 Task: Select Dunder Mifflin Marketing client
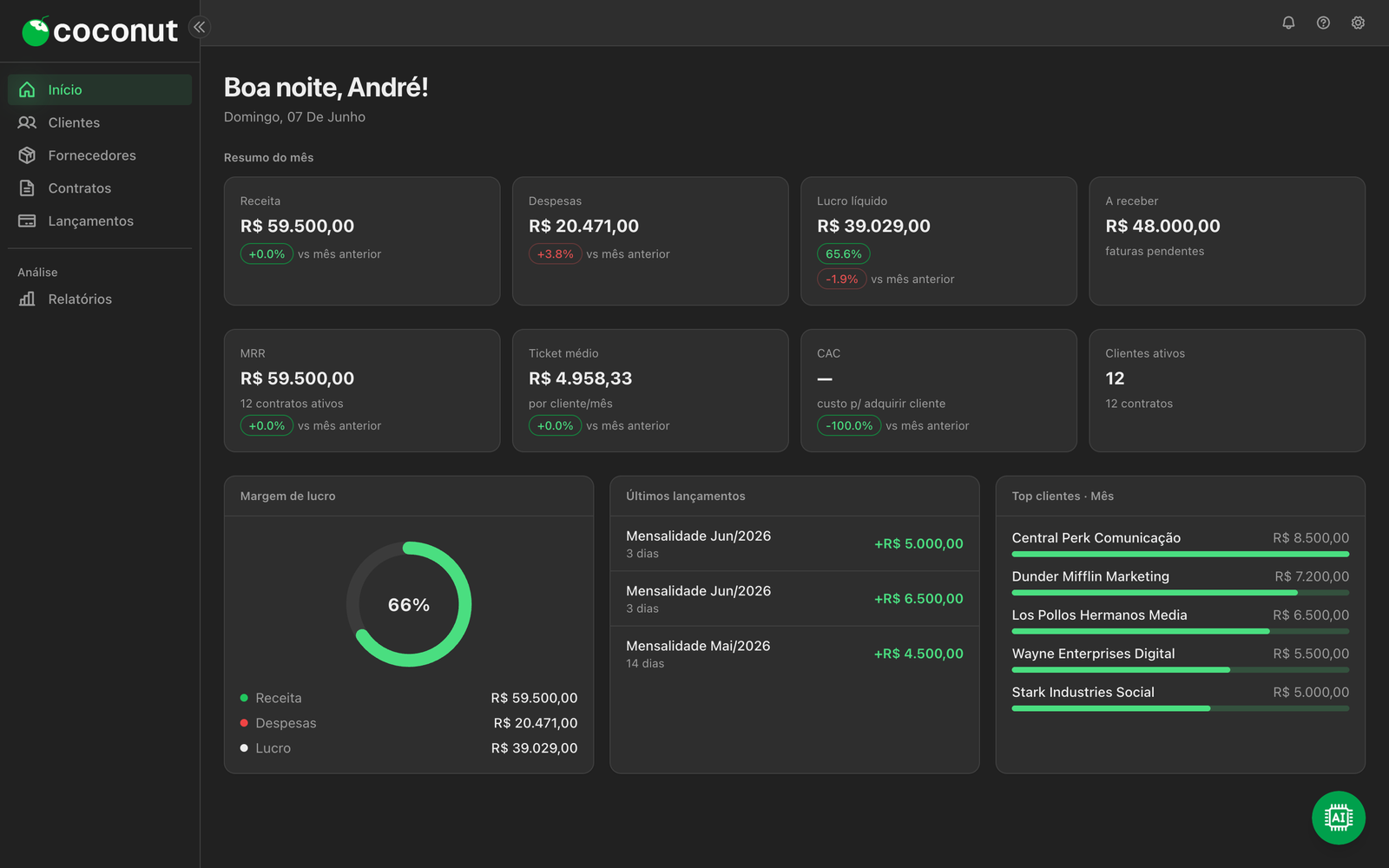coord(1180,582)
